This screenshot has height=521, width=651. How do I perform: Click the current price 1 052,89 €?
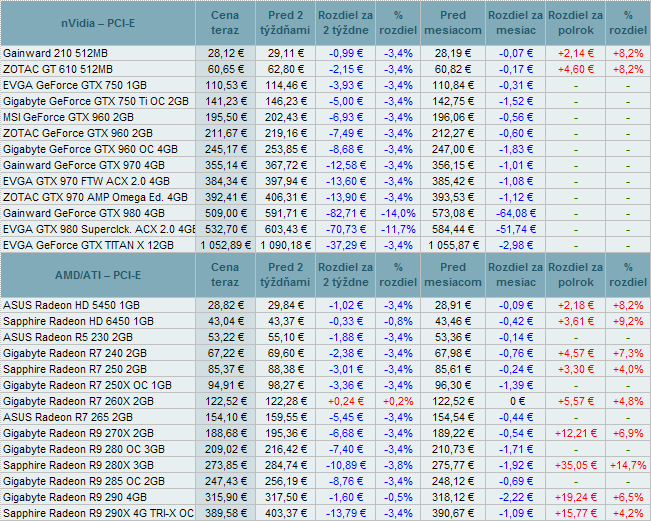[x=226, y=245]
